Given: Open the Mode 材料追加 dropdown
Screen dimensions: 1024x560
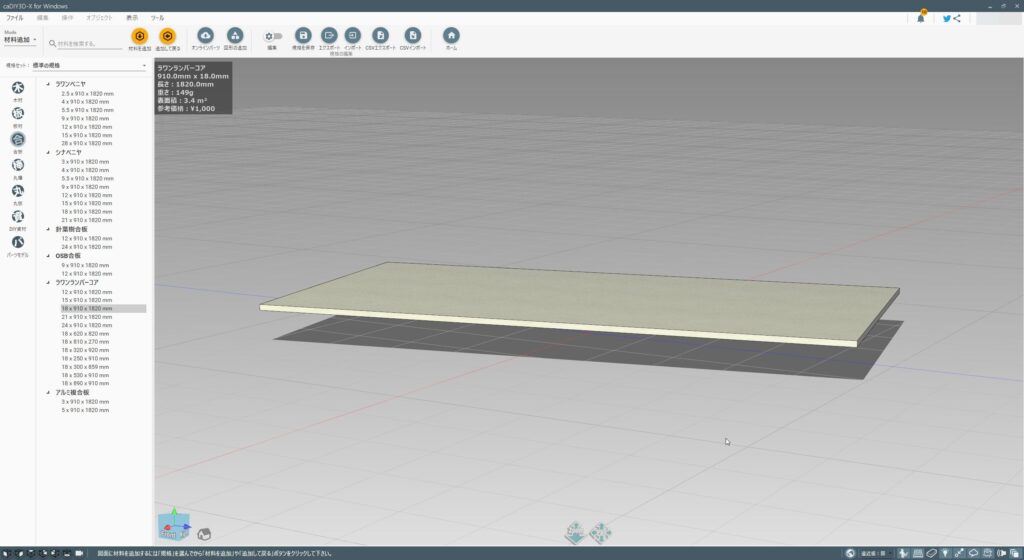Looking at the screenshot, I should pos(21,40).
